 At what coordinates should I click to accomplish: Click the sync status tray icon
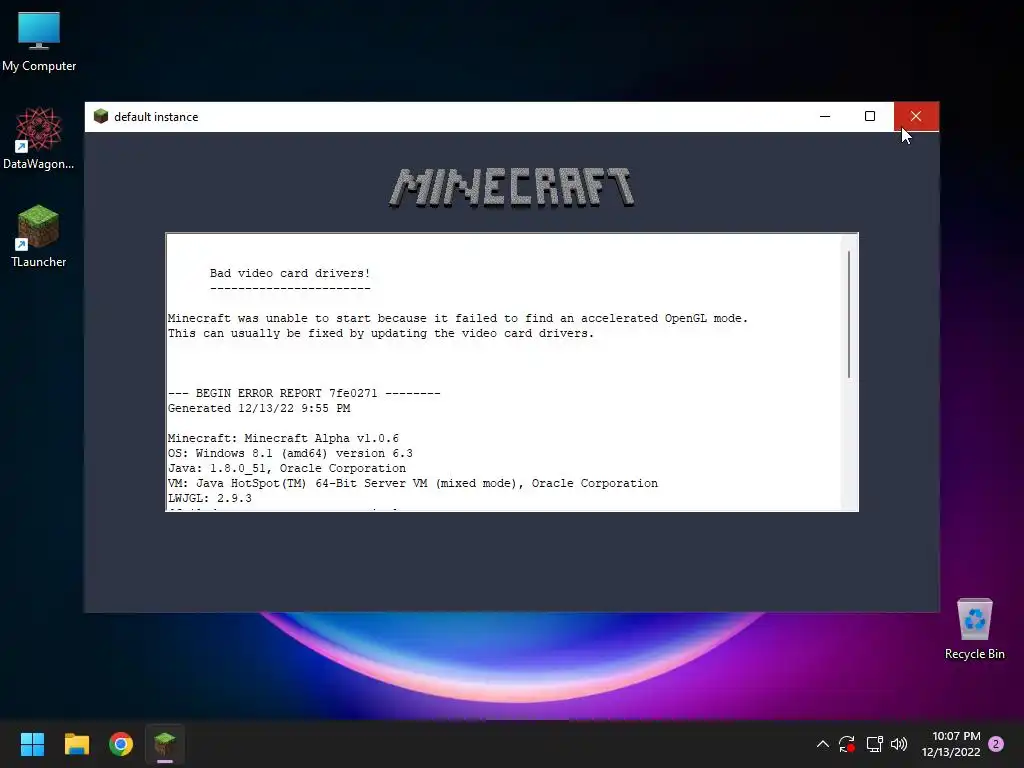tap(847, 744)
